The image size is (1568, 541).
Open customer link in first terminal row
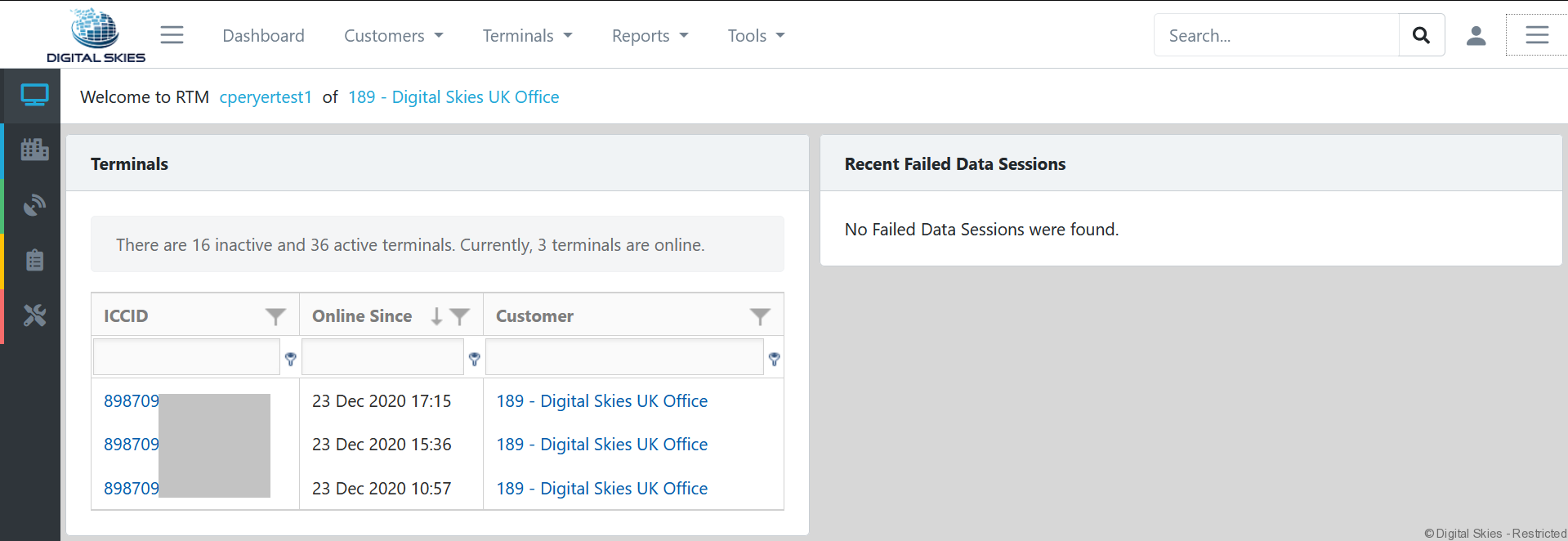click(601, 401)
